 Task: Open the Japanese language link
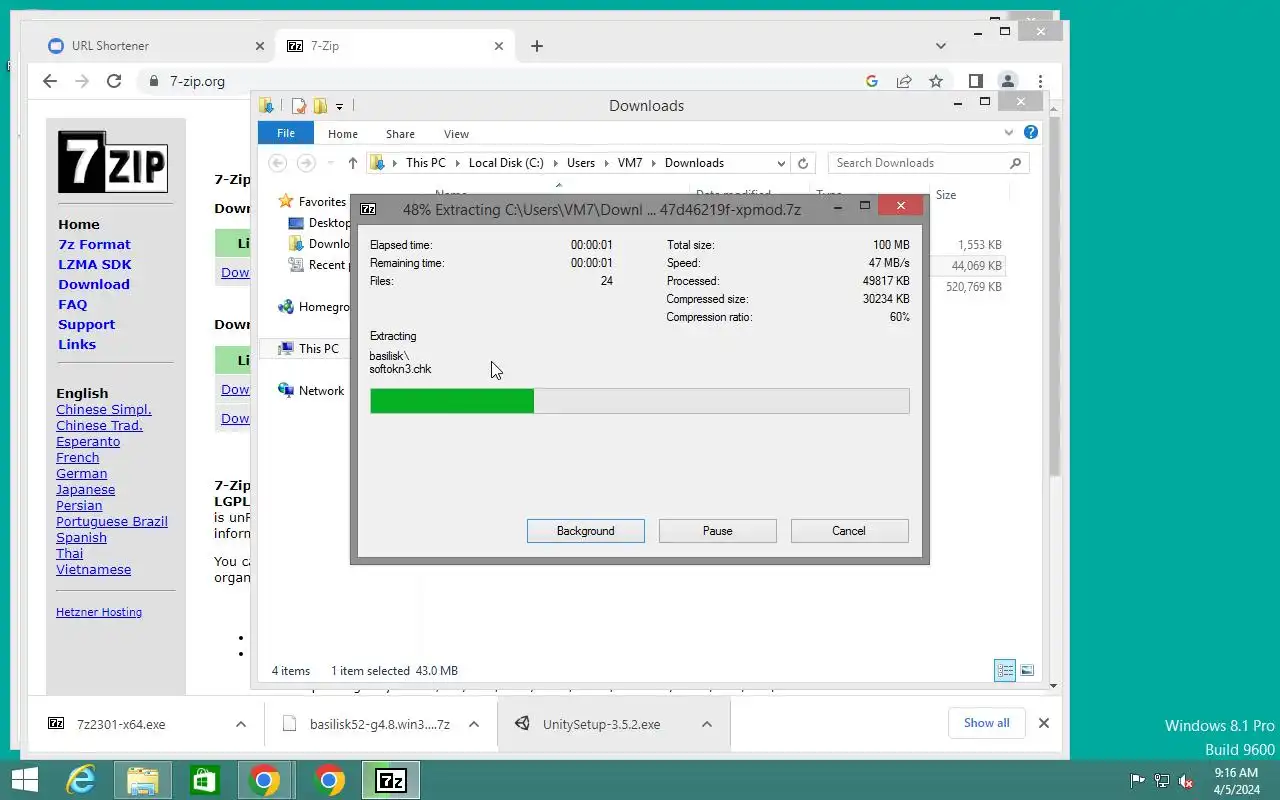[x=86, y=490]
